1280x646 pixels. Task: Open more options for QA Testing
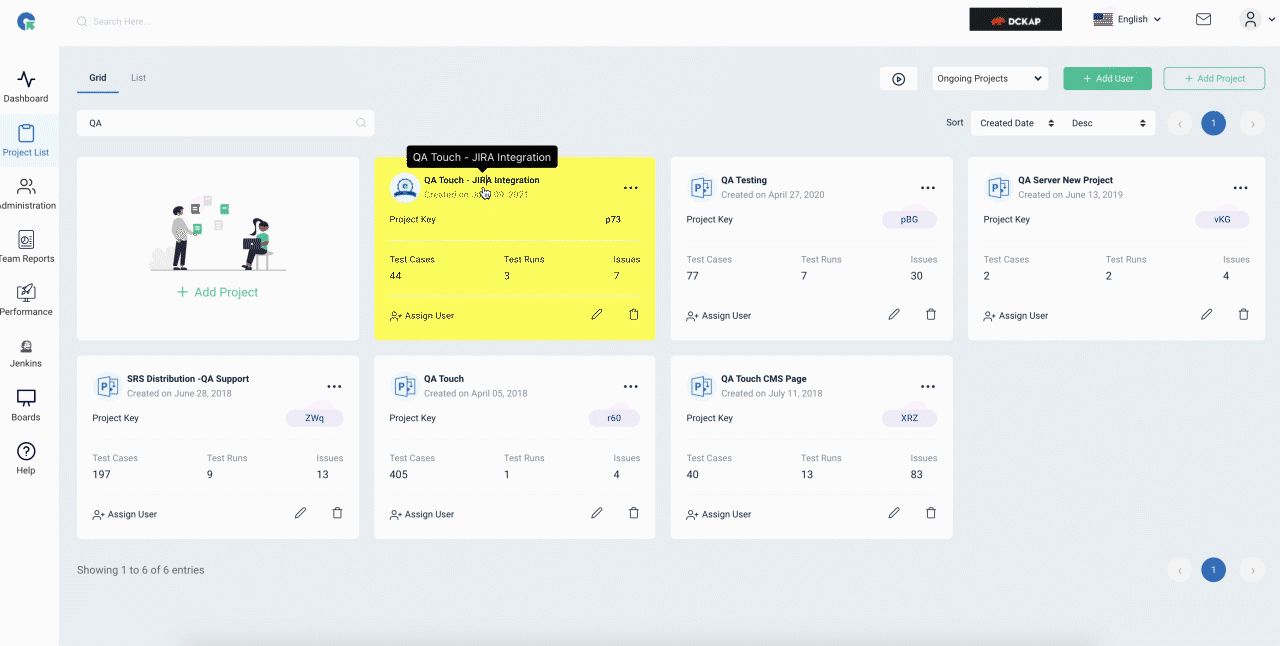[x=928, y=188]
